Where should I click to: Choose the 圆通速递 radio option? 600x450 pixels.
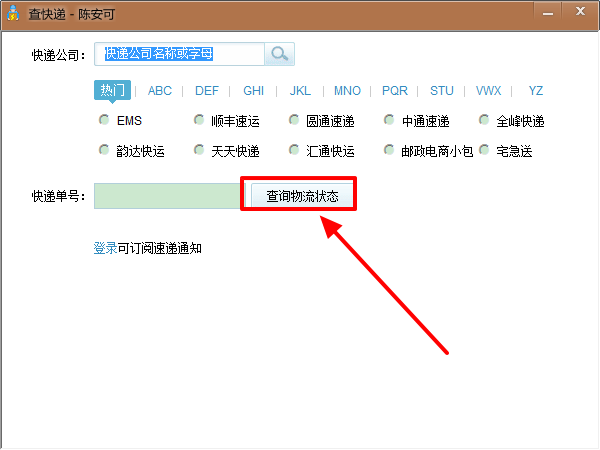coord(294,120)
